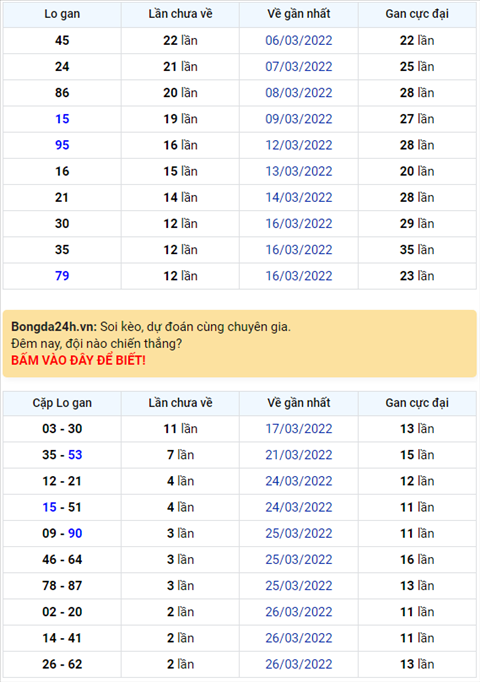Open the date 12/03/2022

coord(299,145)
